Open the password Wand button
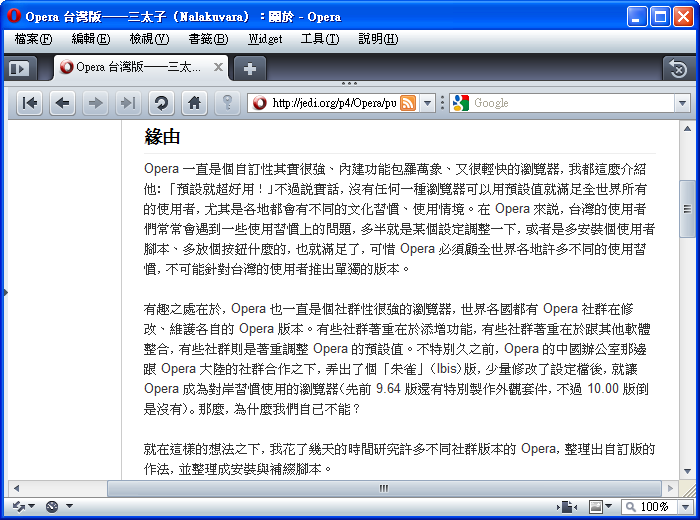Image resolution: width=700 pixels, height=520 pixels. tap(228, 103)
